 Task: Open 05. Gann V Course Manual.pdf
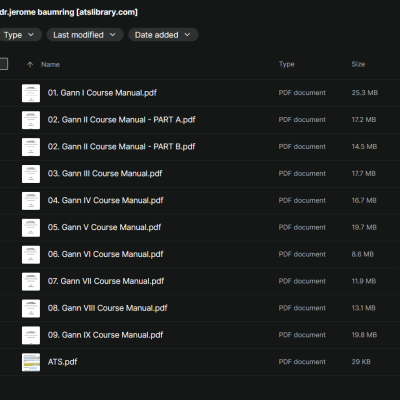pyautogui.click(x=104, y=227)
